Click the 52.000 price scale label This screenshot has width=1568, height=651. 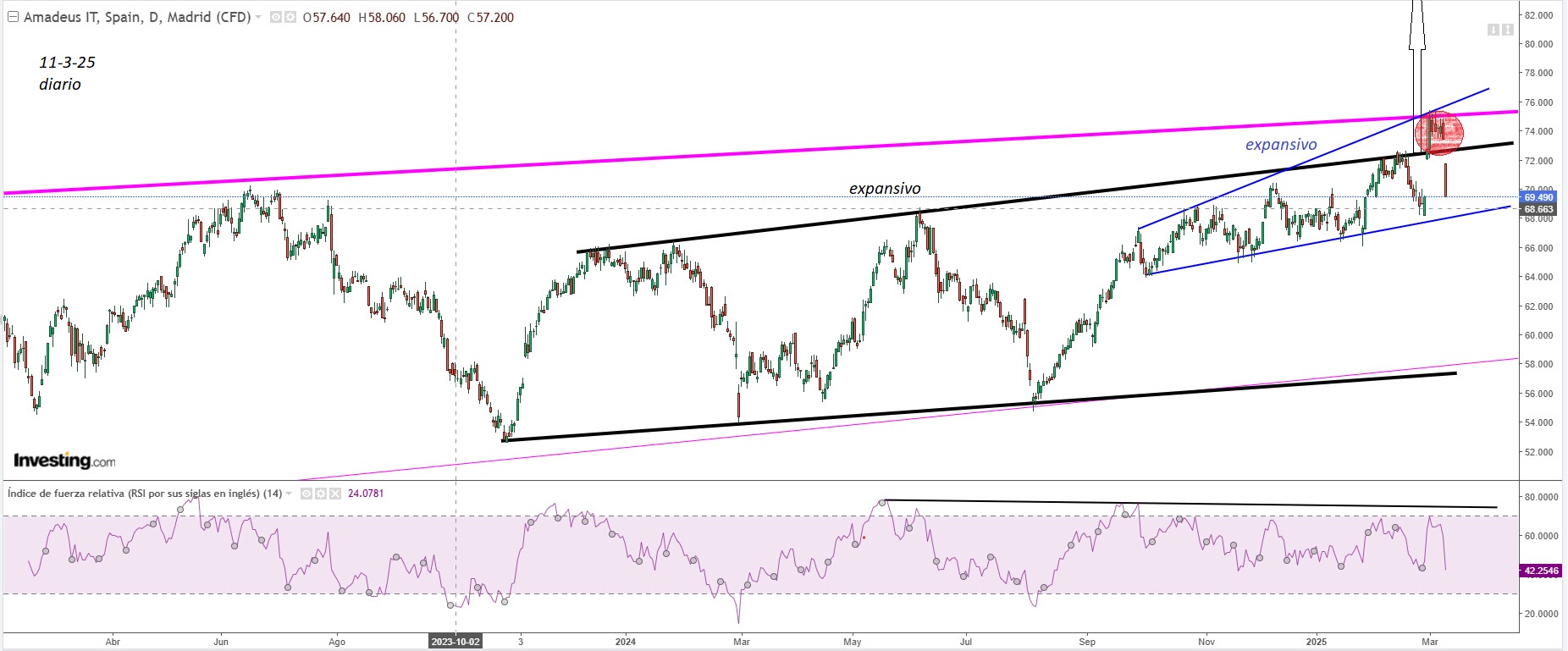pos(1538,452)
